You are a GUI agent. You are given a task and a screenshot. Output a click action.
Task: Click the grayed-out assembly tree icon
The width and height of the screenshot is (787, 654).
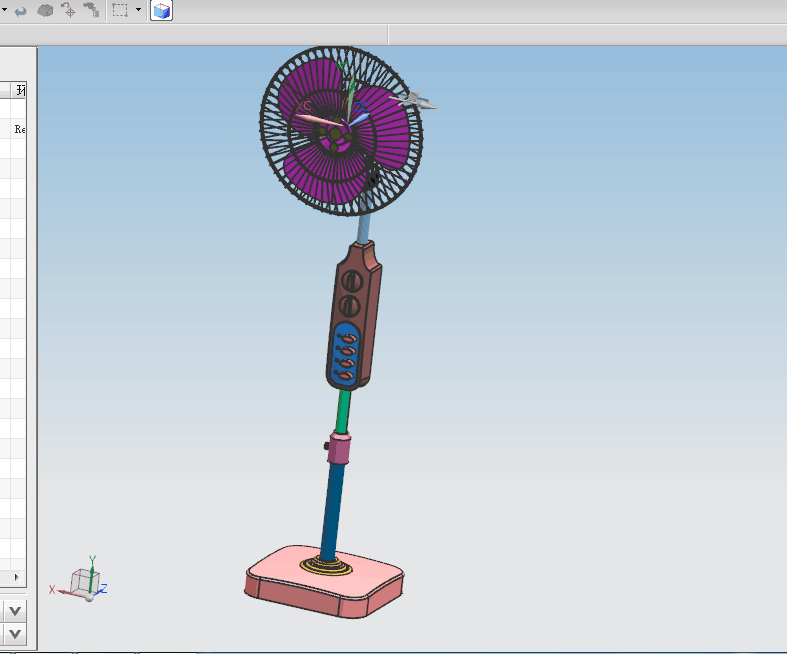coord(91,10)
